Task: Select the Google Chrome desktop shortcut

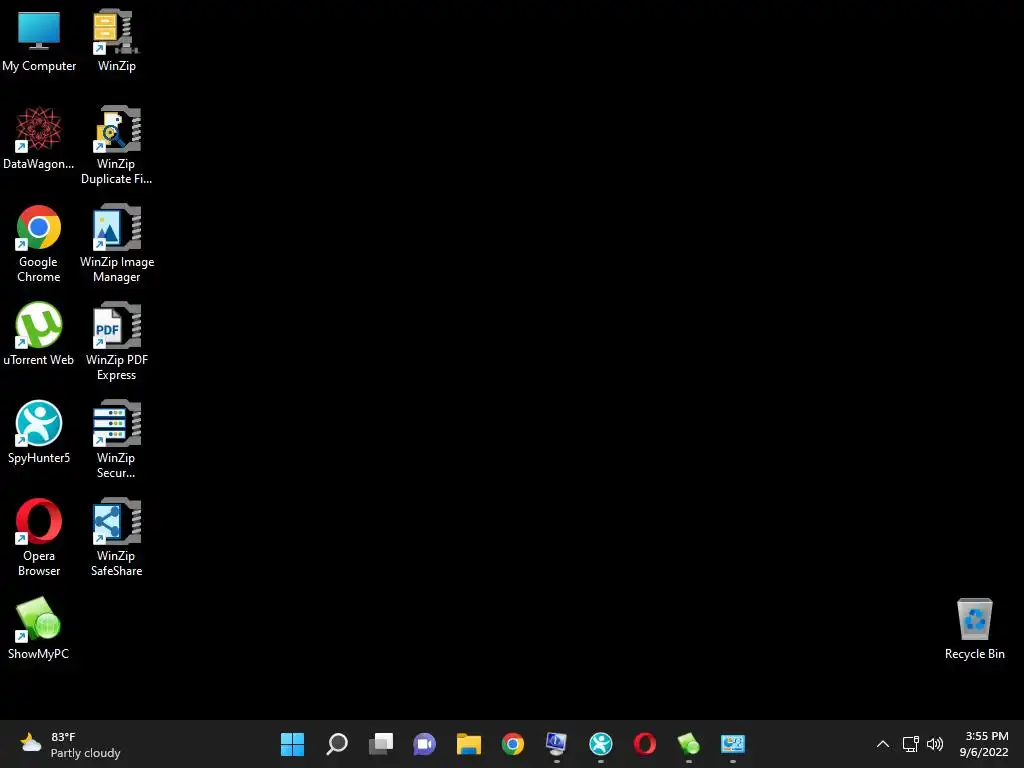Action: 39,244
